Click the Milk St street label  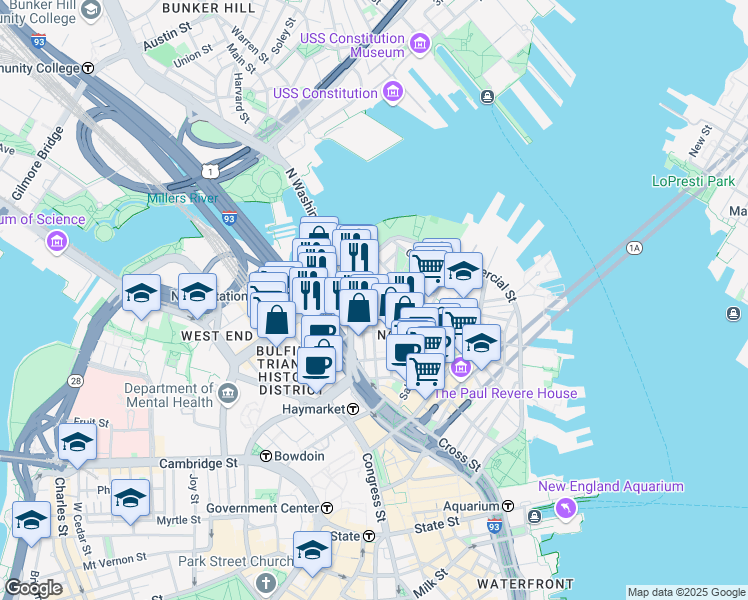[x=431, y=583]
